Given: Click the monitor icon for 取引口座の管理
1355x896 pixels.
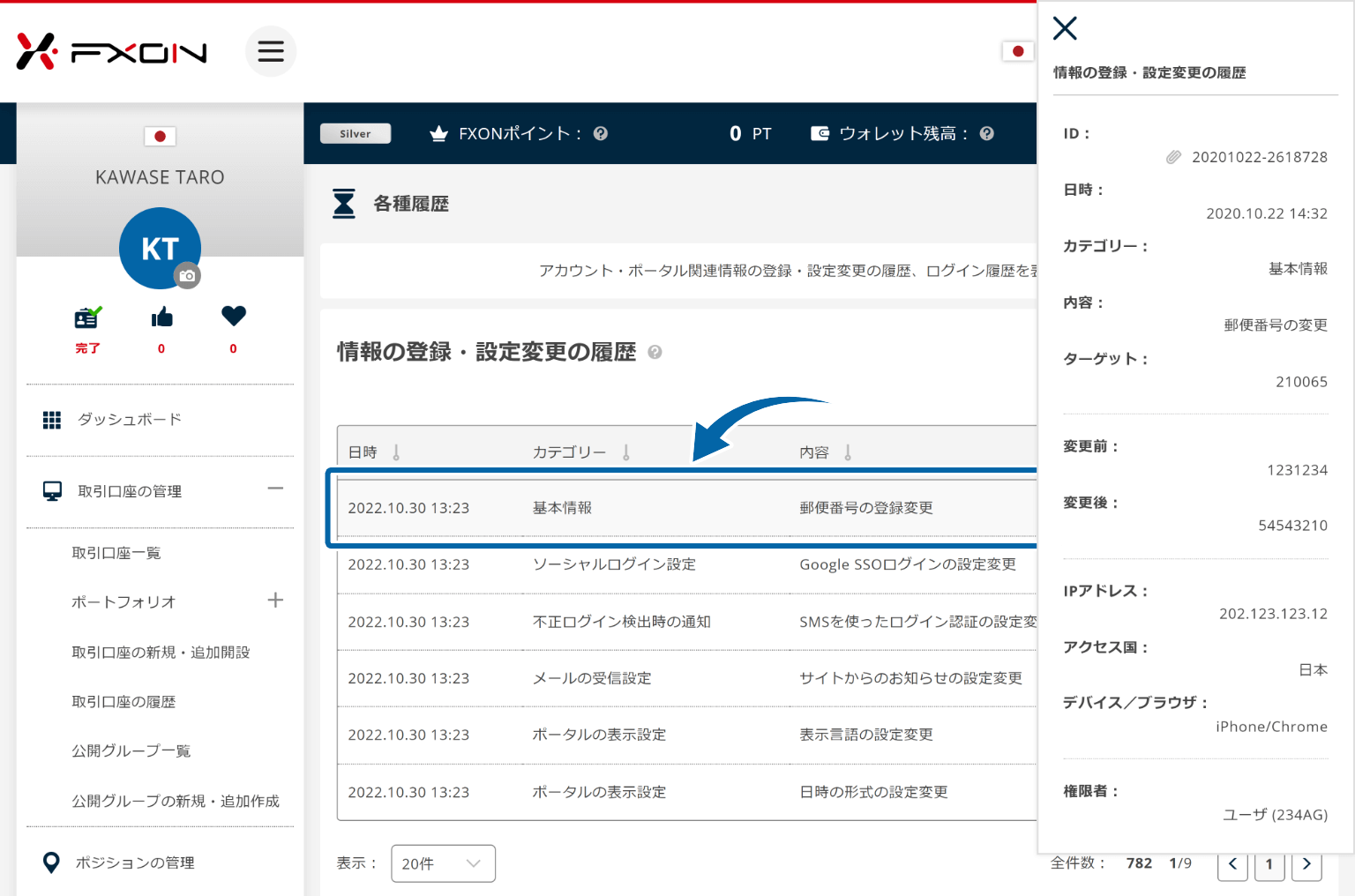Looking at the screenshot, I should coord(52,491).
